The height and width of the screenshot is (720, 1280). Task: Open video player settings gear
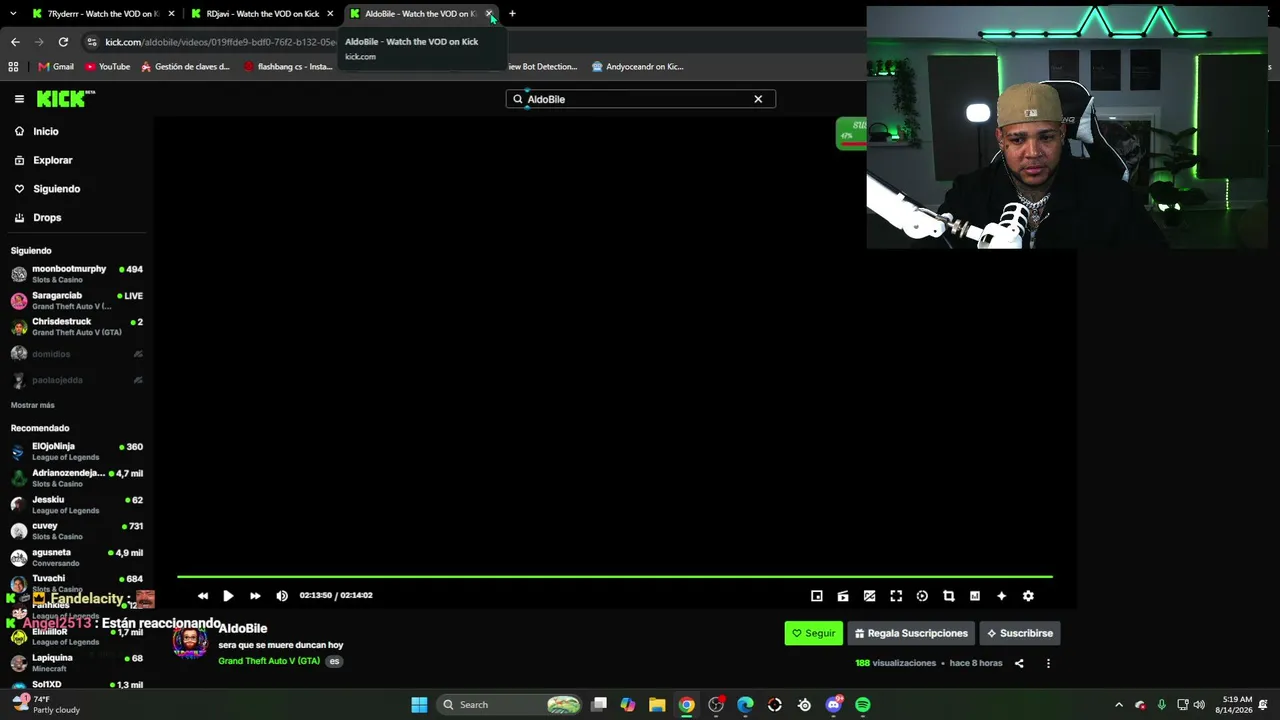click(1028, 596)
